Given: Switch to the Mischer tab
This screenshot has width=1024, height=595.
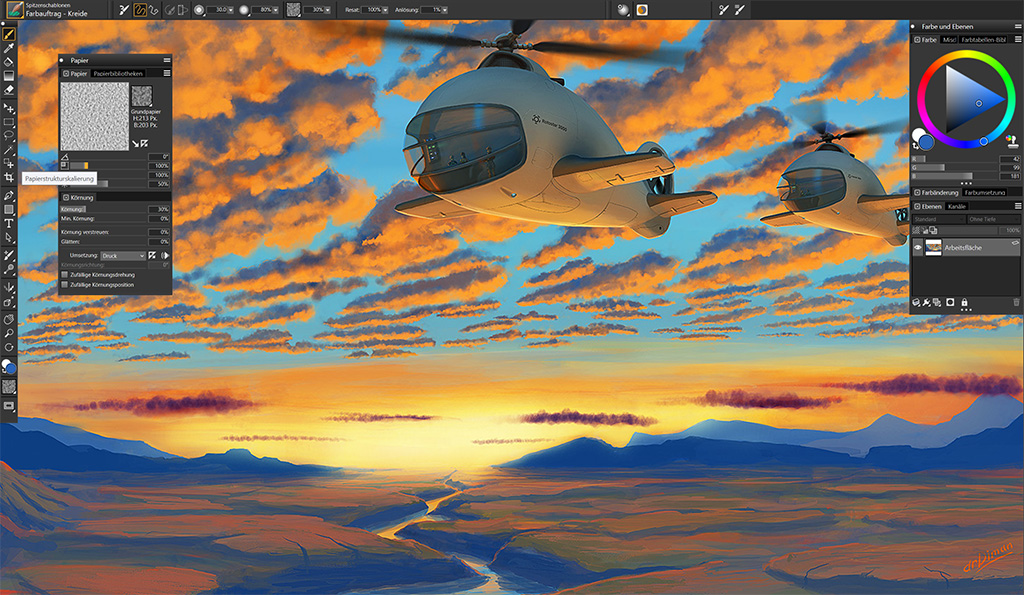Looking at the screenshot, I should [949, 40].
